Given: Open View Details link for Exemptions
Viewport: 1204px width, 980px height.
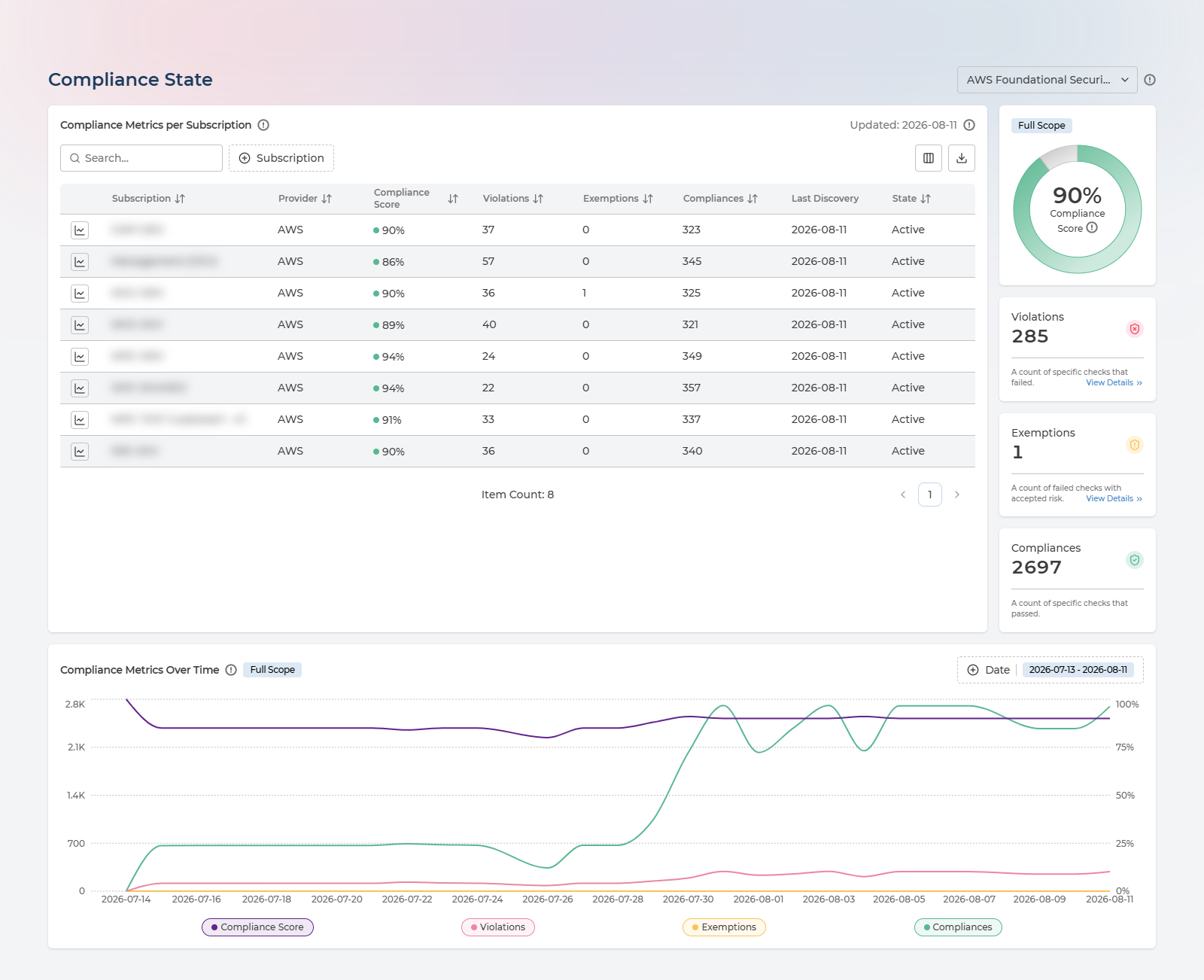Looking at the screenshot, I should tap(1114, 499).
